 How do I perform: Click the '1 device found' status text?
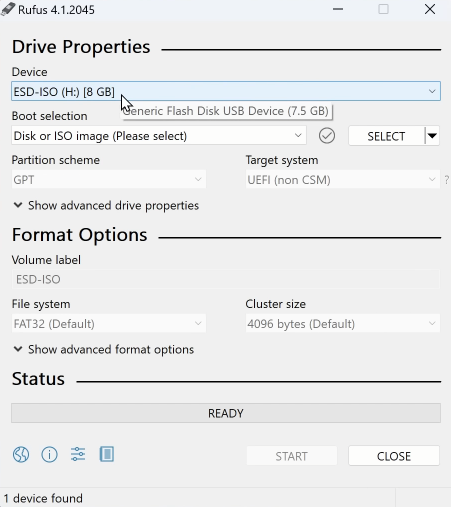pyautogui.click(x=43, y=498)
